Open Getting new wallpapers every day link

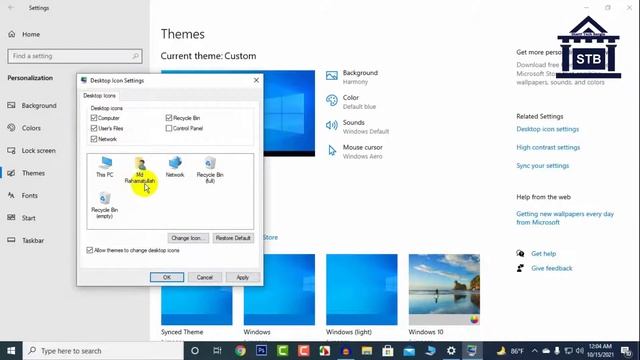click(565, 218)
